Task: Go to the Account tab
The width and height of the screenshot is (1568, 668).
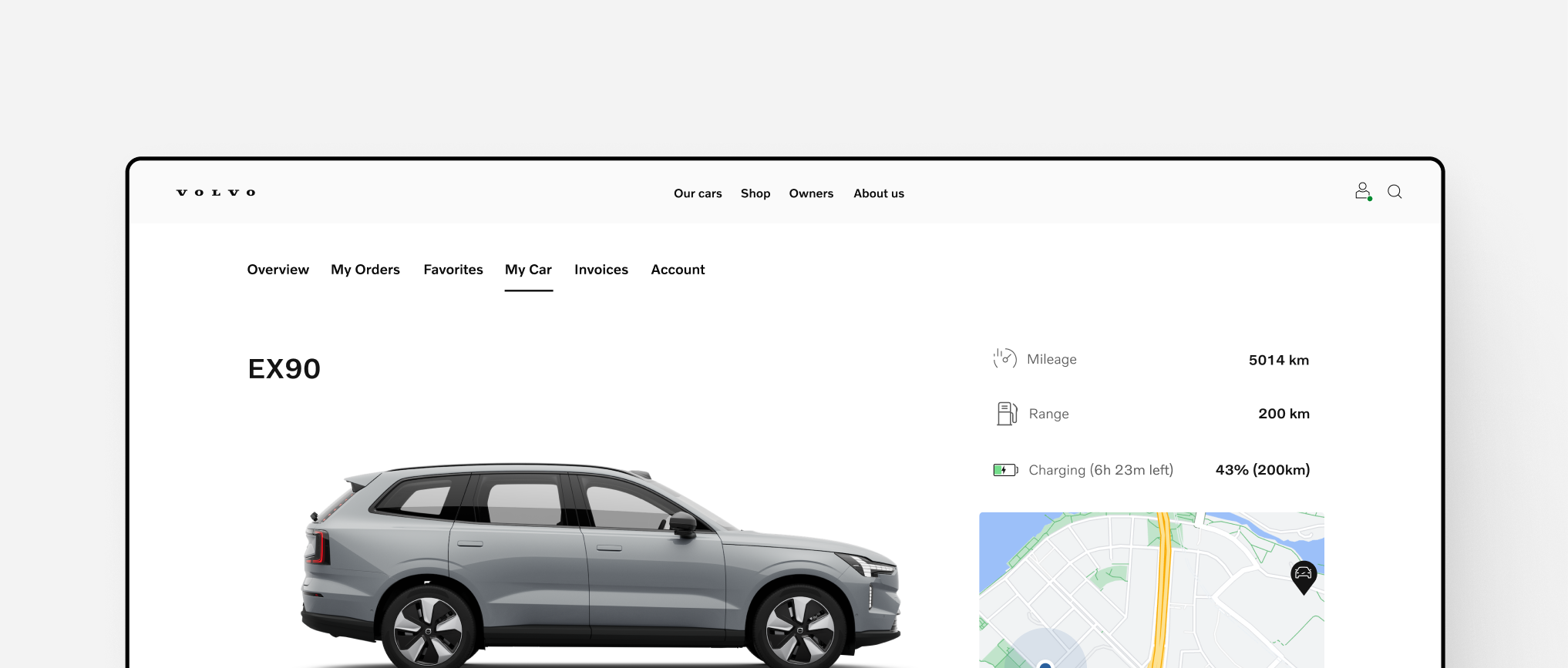Action: [678, 270]
